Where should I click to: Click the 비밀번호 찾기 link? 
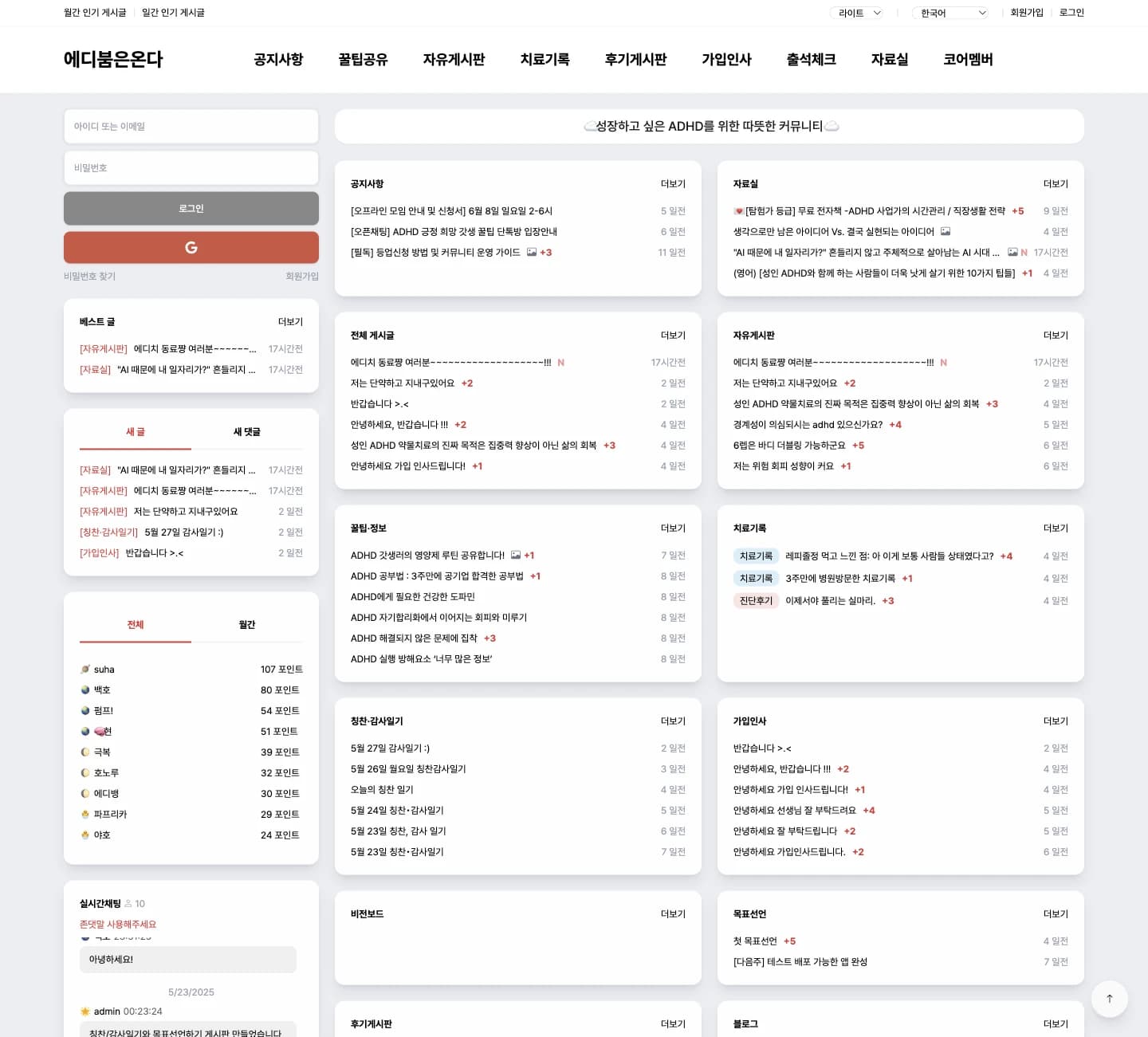coord(89,277)
